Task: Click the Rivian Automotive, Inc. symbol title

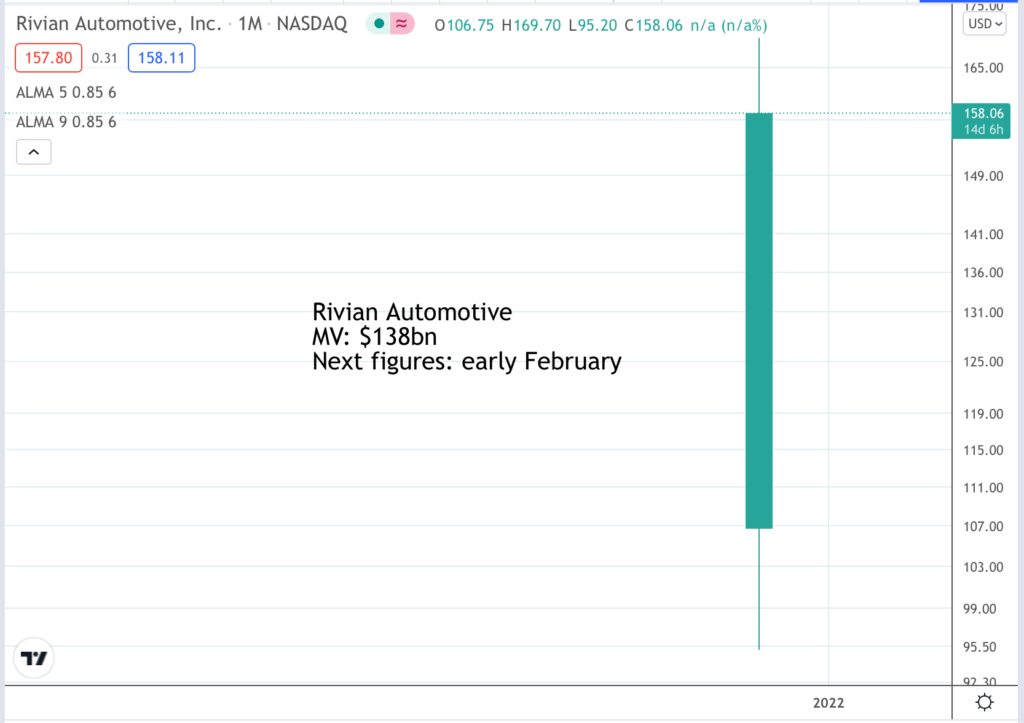Action: tap(119, 24)
